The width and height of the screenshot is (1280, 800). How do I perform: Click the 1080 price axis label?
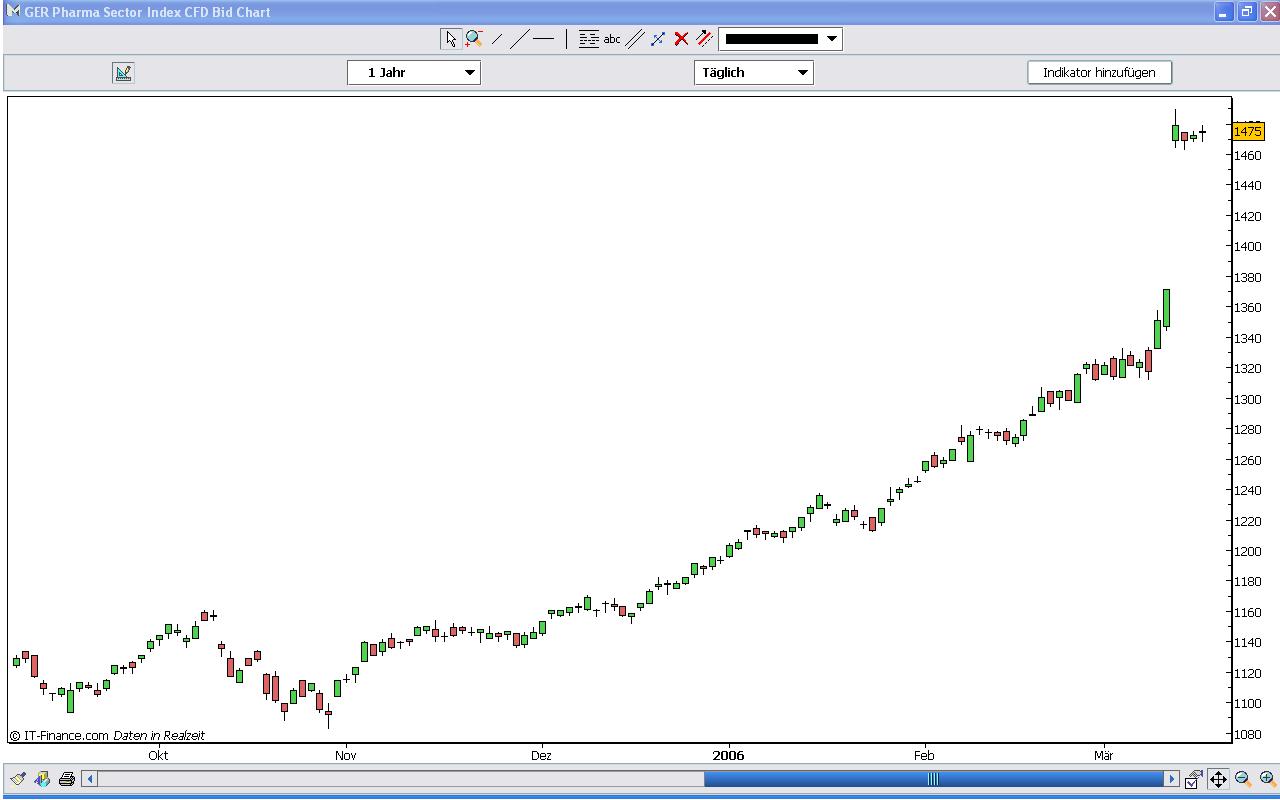1247,734
